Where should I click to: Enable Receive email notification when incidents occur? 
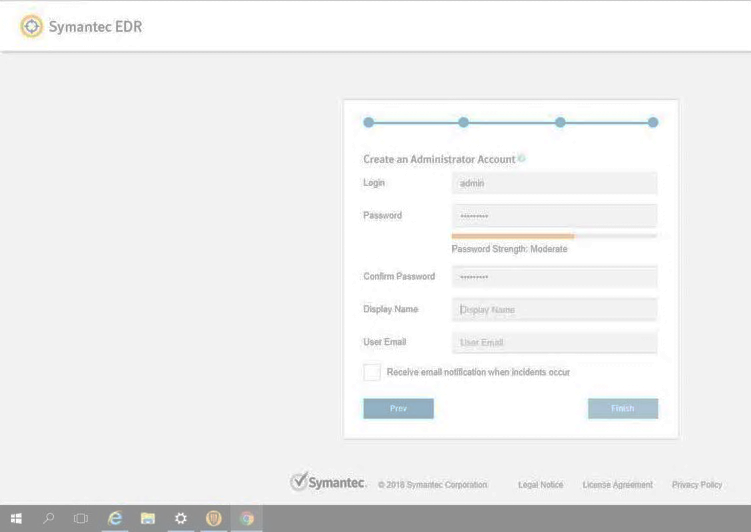[372, 372]
